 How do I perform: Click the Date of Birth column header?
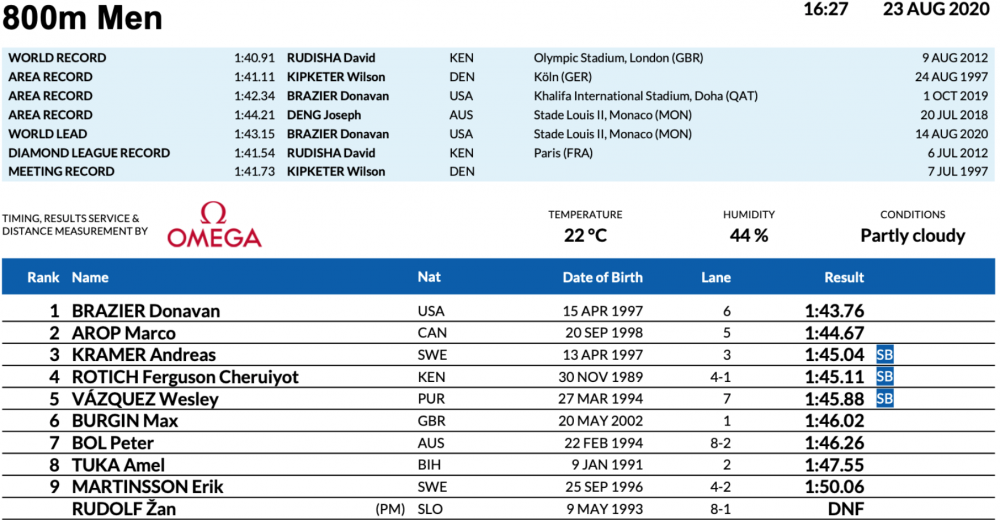pos(602,277)
